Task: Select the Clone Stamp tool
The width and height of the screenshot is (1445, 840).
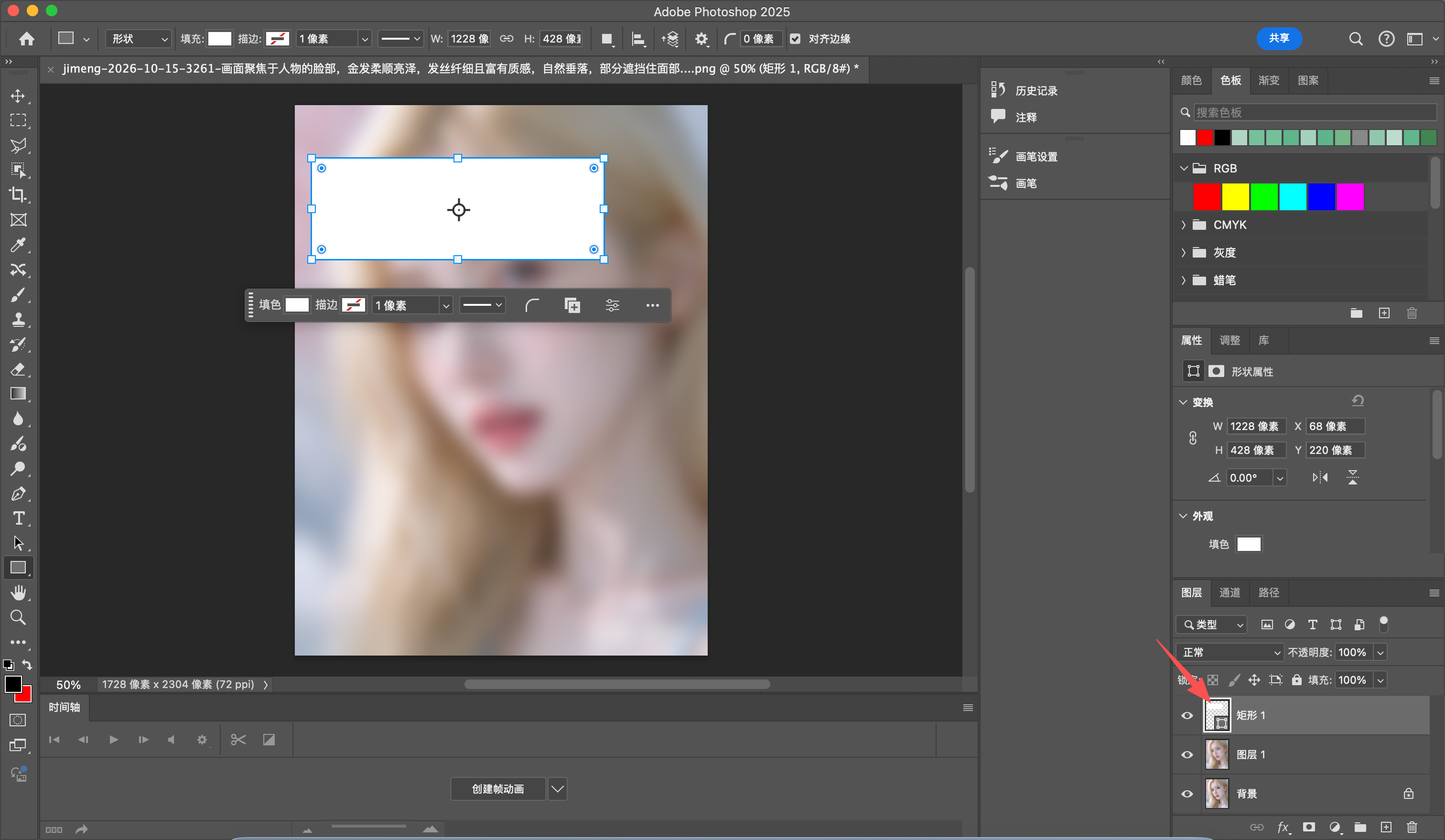Action: [18, 319]
